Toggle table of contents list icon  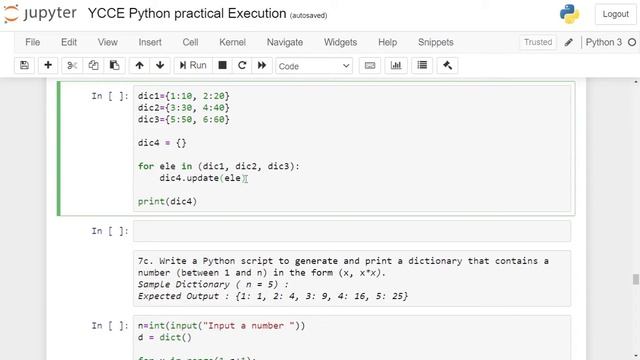tap(422, 65)
